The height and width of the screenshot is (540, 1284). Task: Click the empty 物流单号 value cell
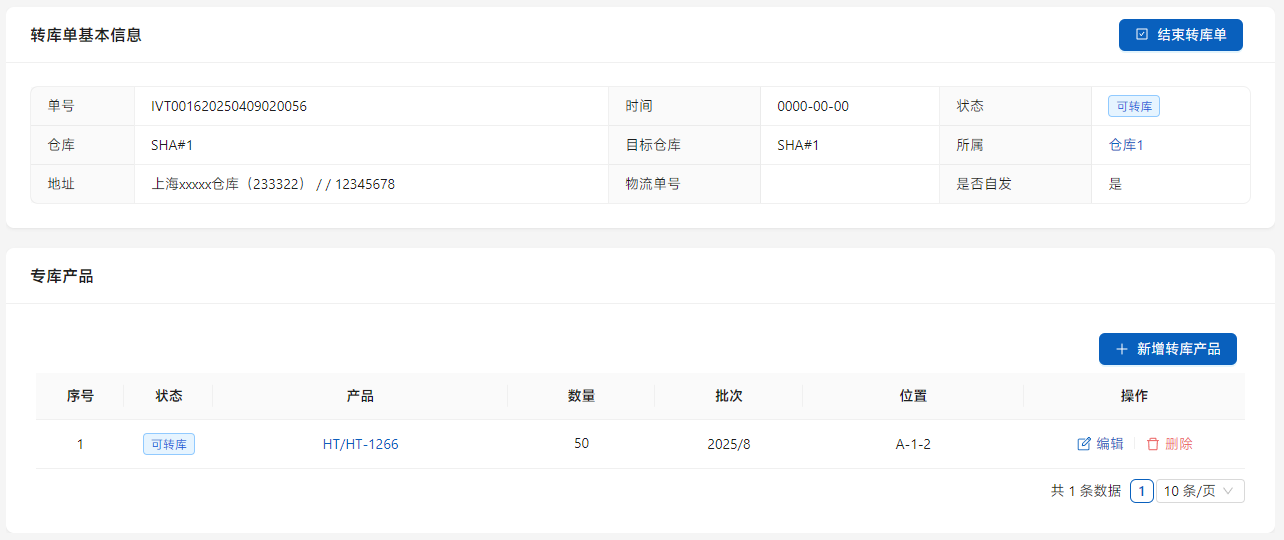pyautogui.click(x=849, y=184)
